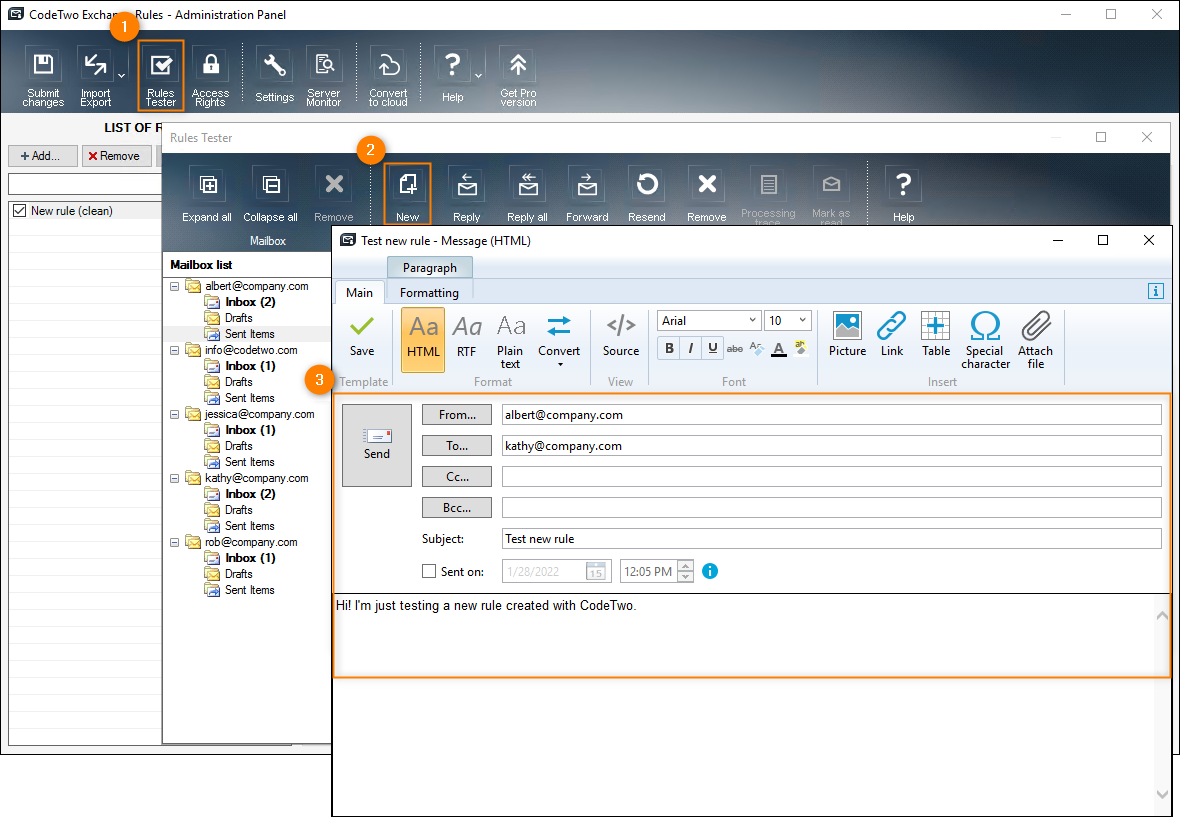Create New message in Rules Tester
This screenshot has width=1180, height=817.
point(408,194)
